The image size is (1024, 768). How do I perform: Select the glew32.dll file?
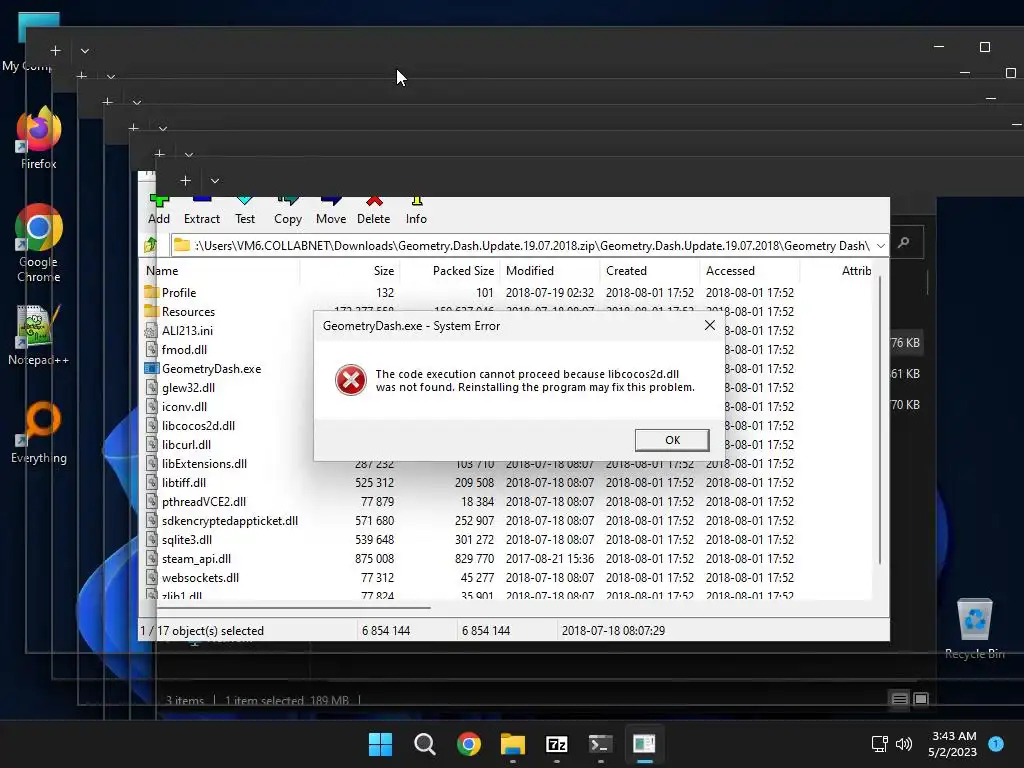pyautogui.click(x=188, y=387)
